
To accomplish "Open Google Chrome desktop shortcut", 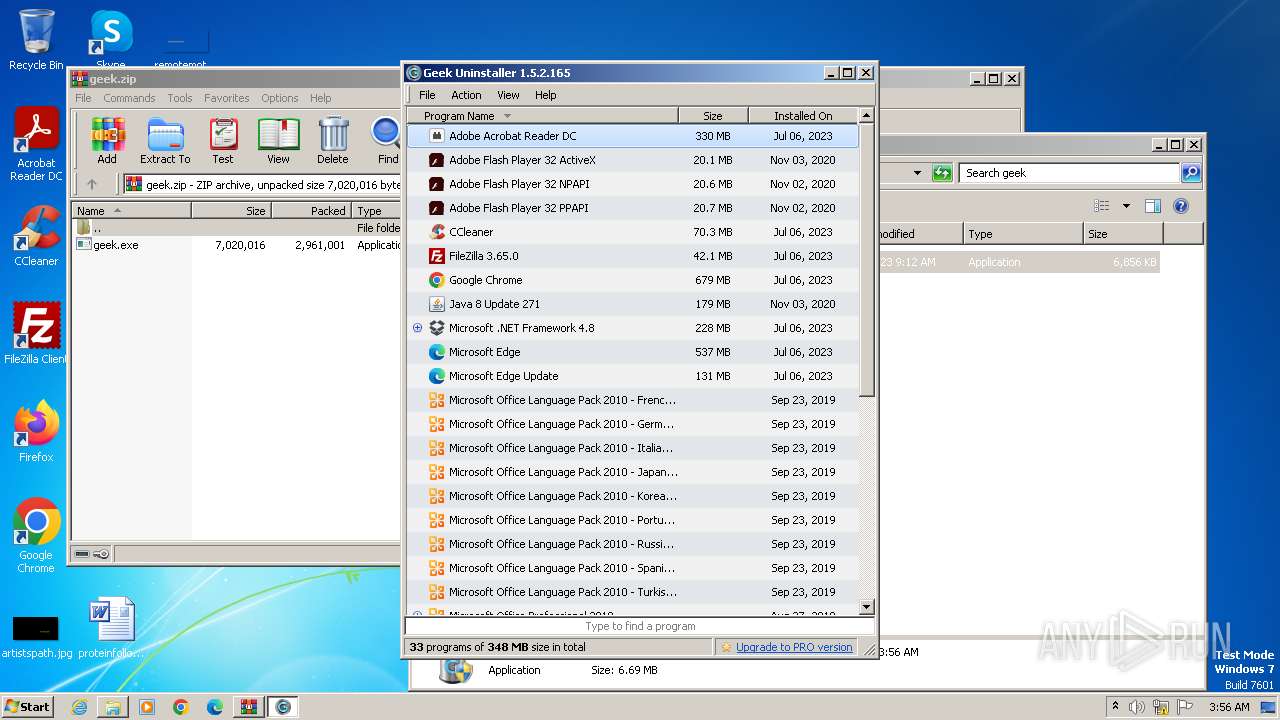I will [36, 535].
